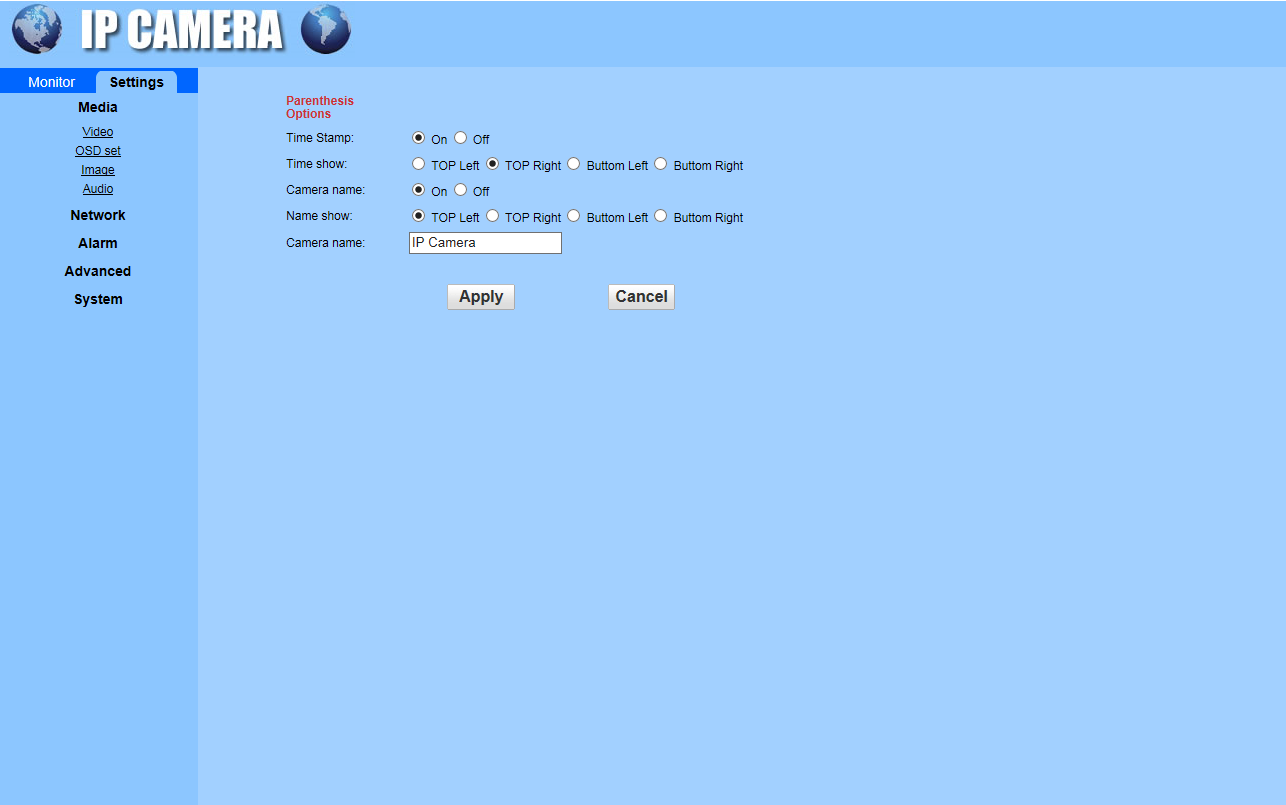Click the left globe logo icon

[x=37, y=30]
